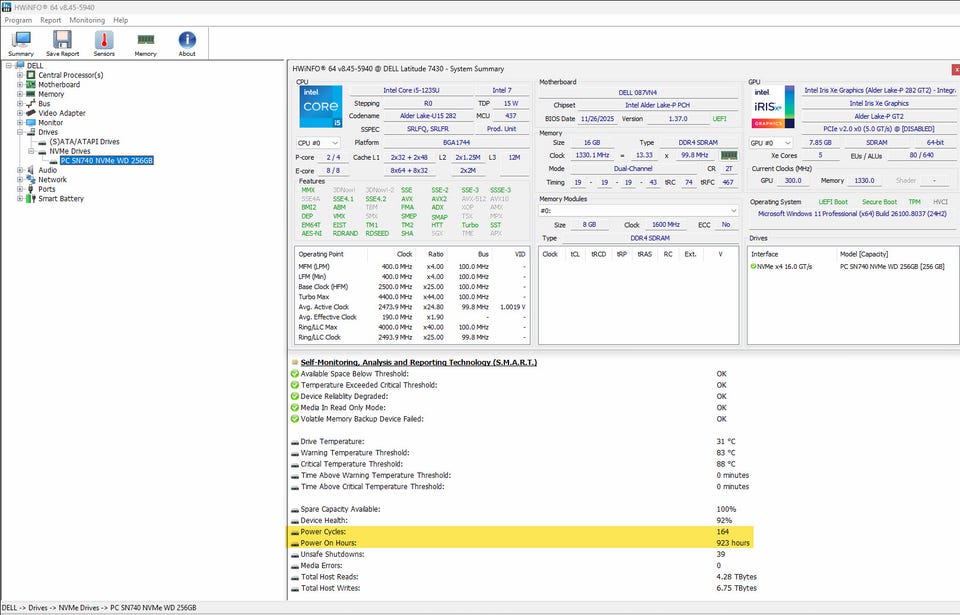Image resolution: width=960 pixels, height=615 pixels.
Task: Expand the Network tree node
Action: [x=20, y=180]
